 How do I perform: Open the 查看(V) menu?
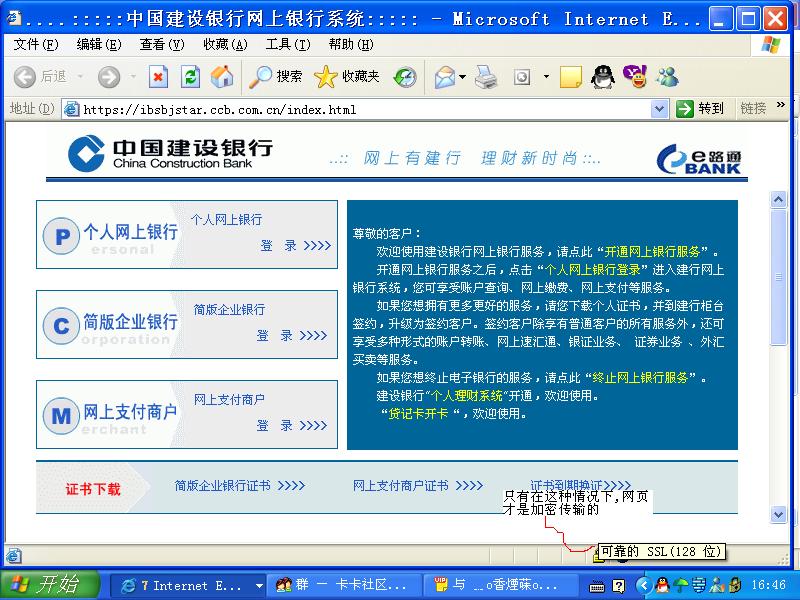click(162, 45)
